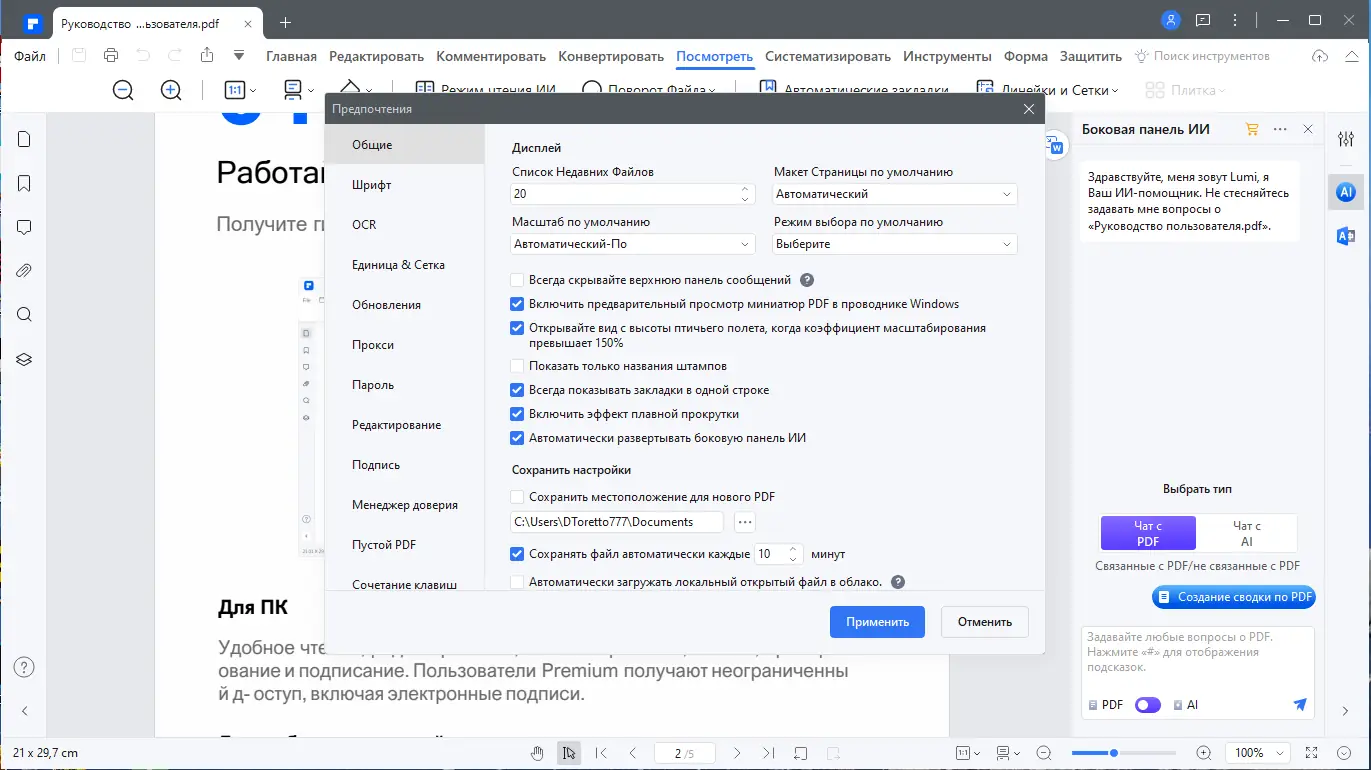Open the Bookmarks panel

pyautogui.click(x=24, y=183)
